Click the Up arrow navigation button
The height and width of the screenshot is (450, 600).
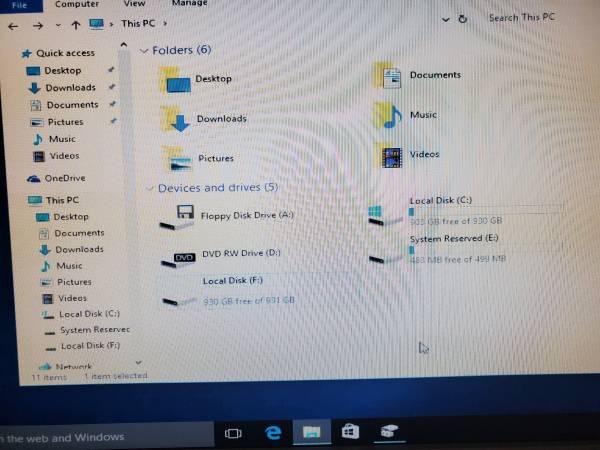pos(75,25)
